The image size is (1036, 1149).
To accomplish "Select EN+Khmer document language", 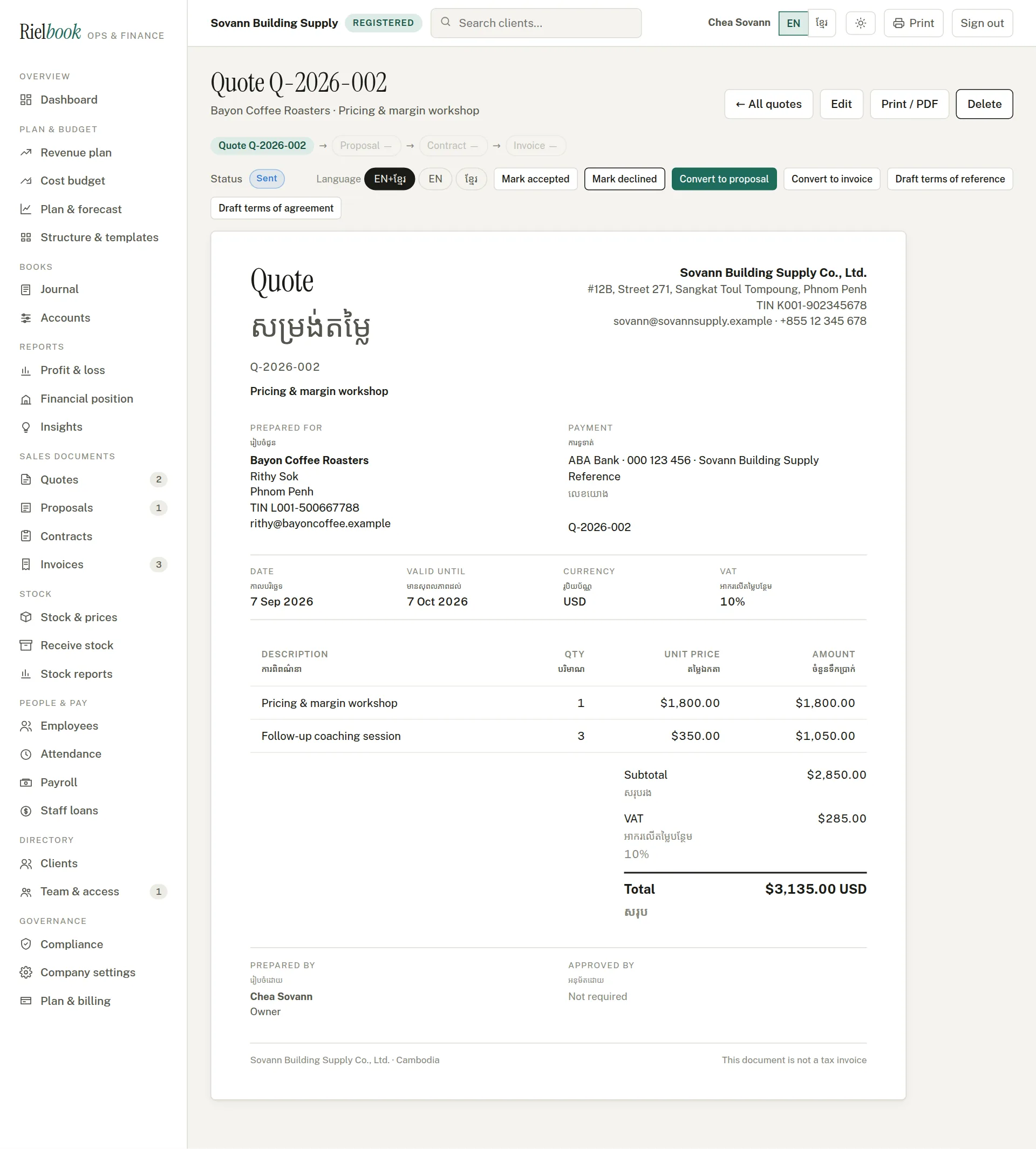I will [x=390, y=179].
